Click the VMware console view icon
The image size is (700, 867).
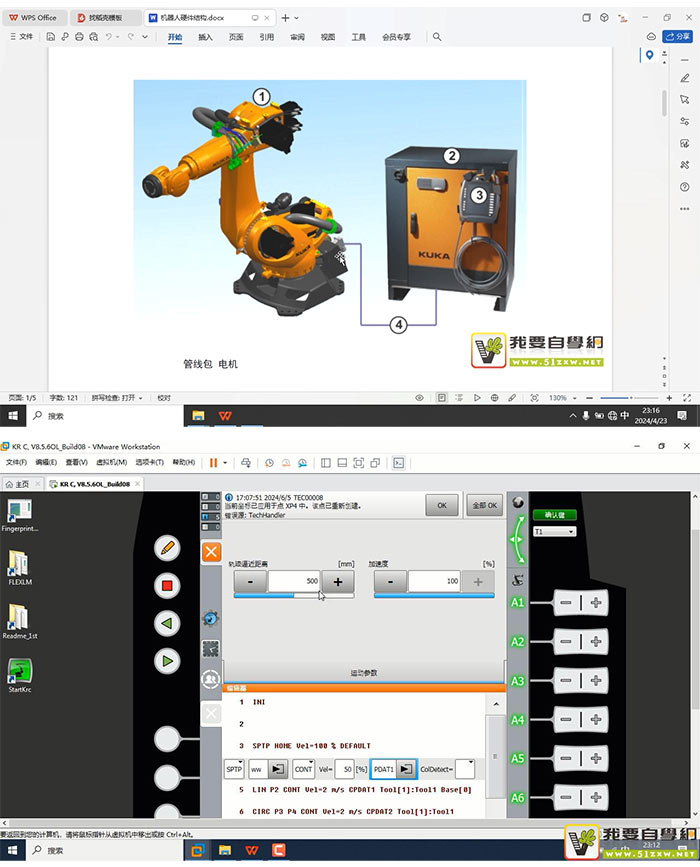tap(399, 463)
